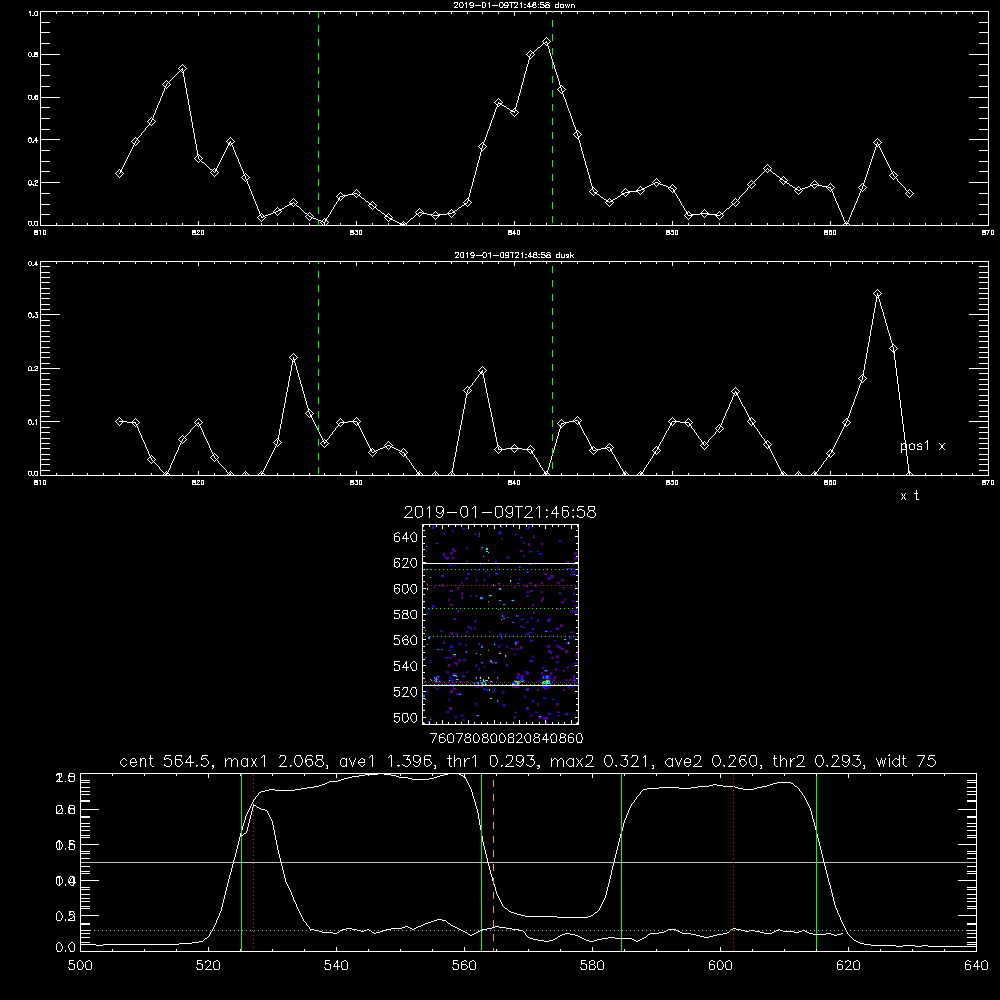Click the left green dashed line in dawn plot

coord(318,118)
